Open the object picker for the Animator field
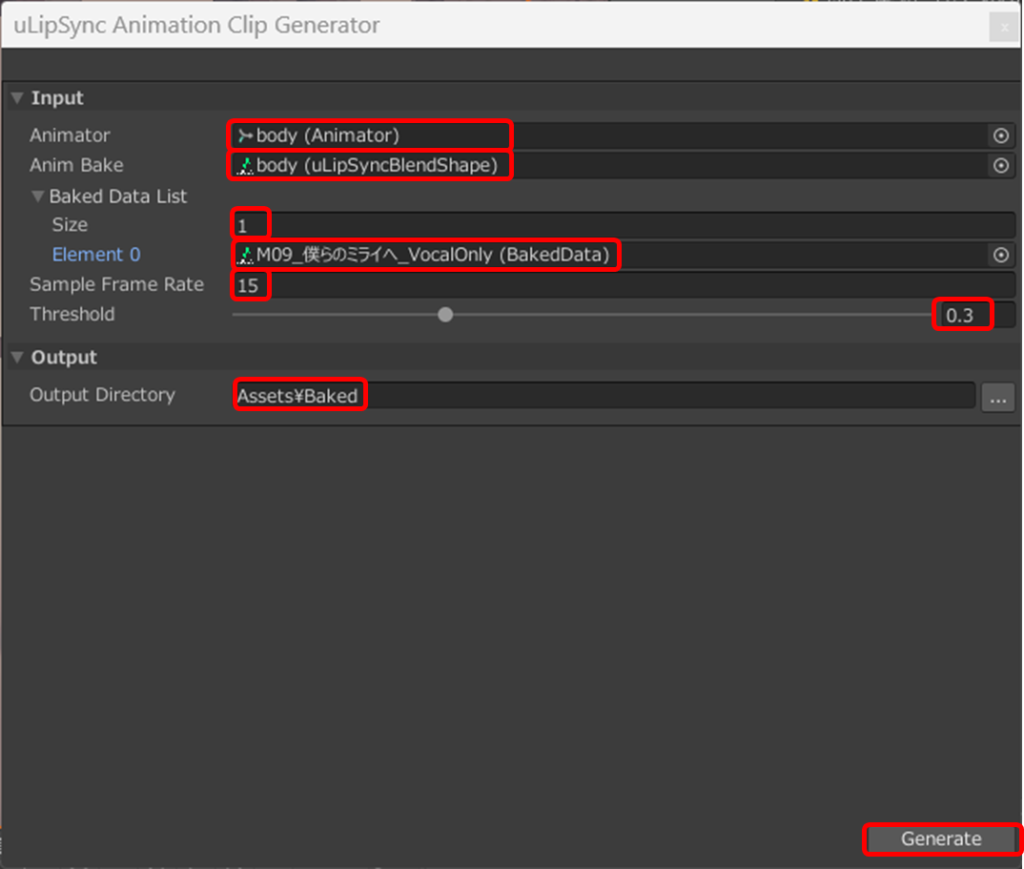Image resolution: width=1024 pixels, height=869 pixels. [x=1000, y=136]
